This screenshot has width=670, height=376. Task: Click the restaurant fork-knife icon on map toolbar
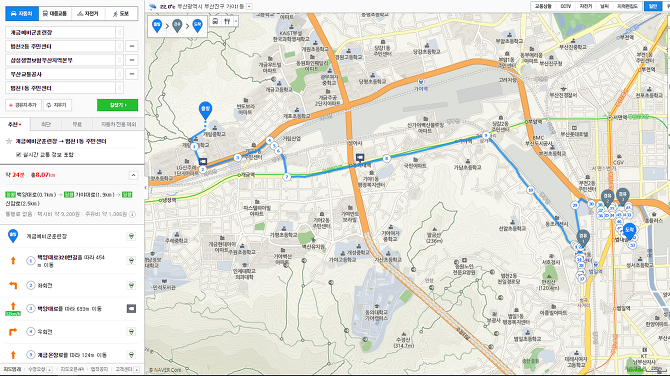coord(227,21)
